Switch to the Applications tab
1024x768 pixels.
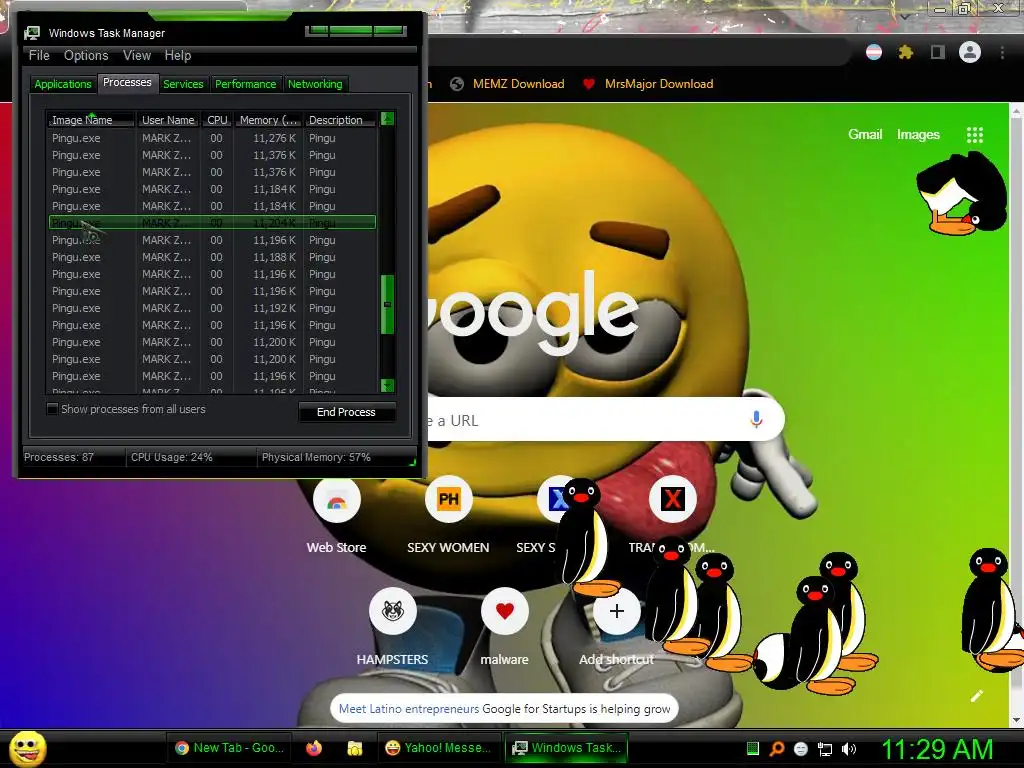(63, 84)
